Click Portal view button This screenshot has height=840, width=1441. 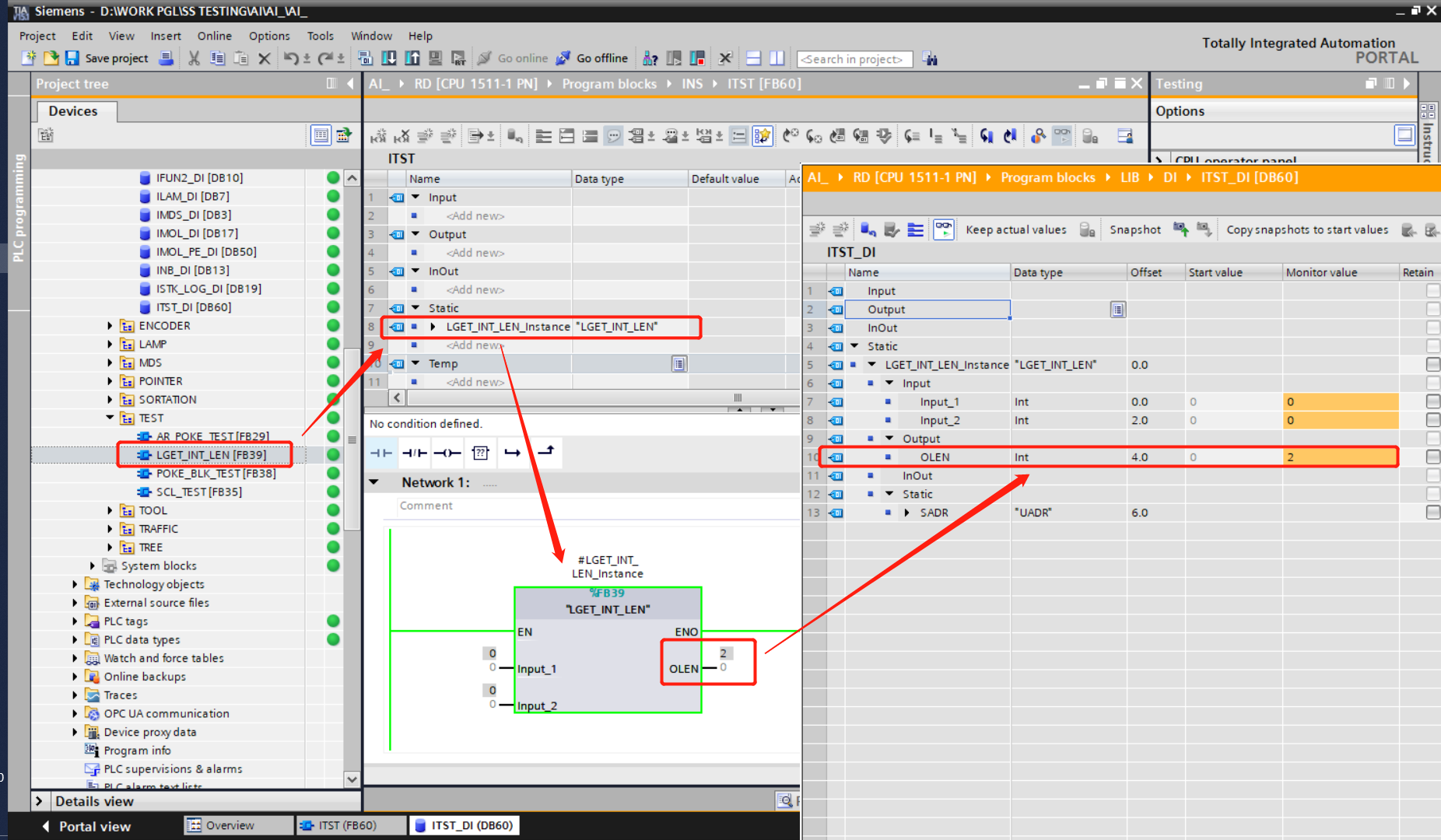click(x=86, y=826)
